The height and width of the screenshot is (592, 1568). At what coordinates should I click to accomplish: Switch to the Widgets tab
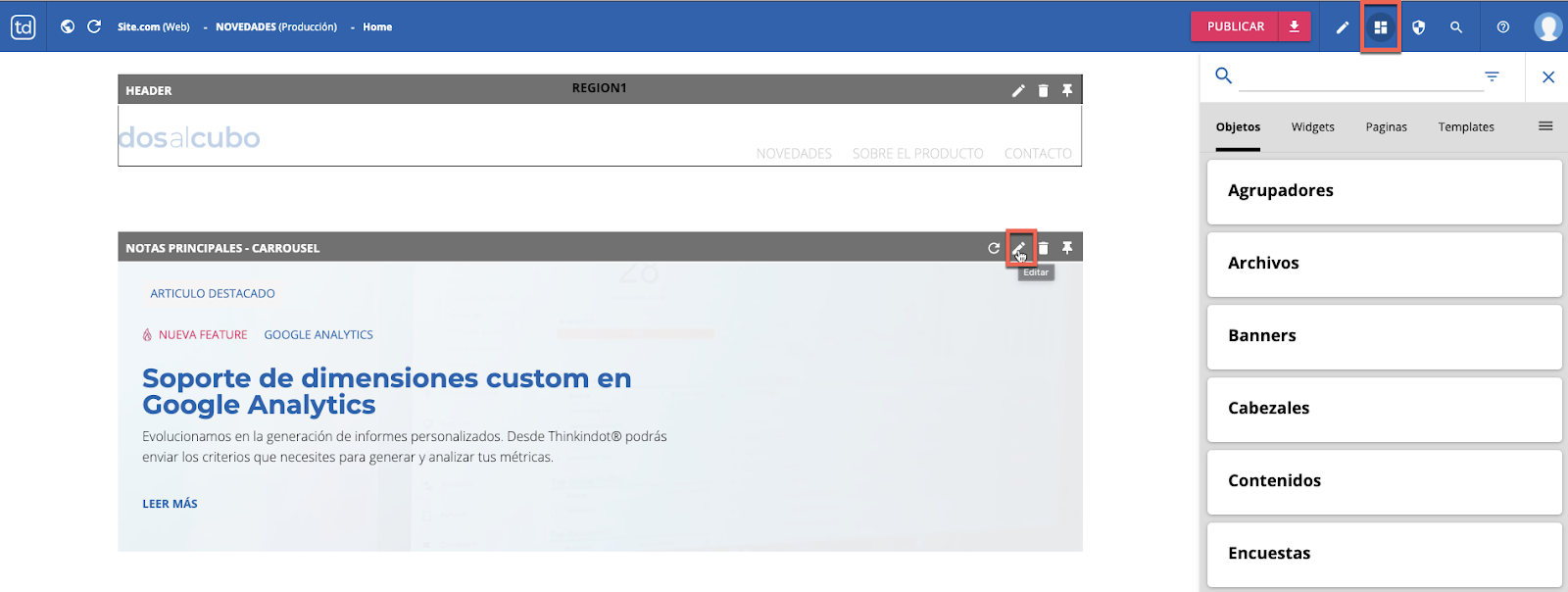click(x=1312, y=127)
